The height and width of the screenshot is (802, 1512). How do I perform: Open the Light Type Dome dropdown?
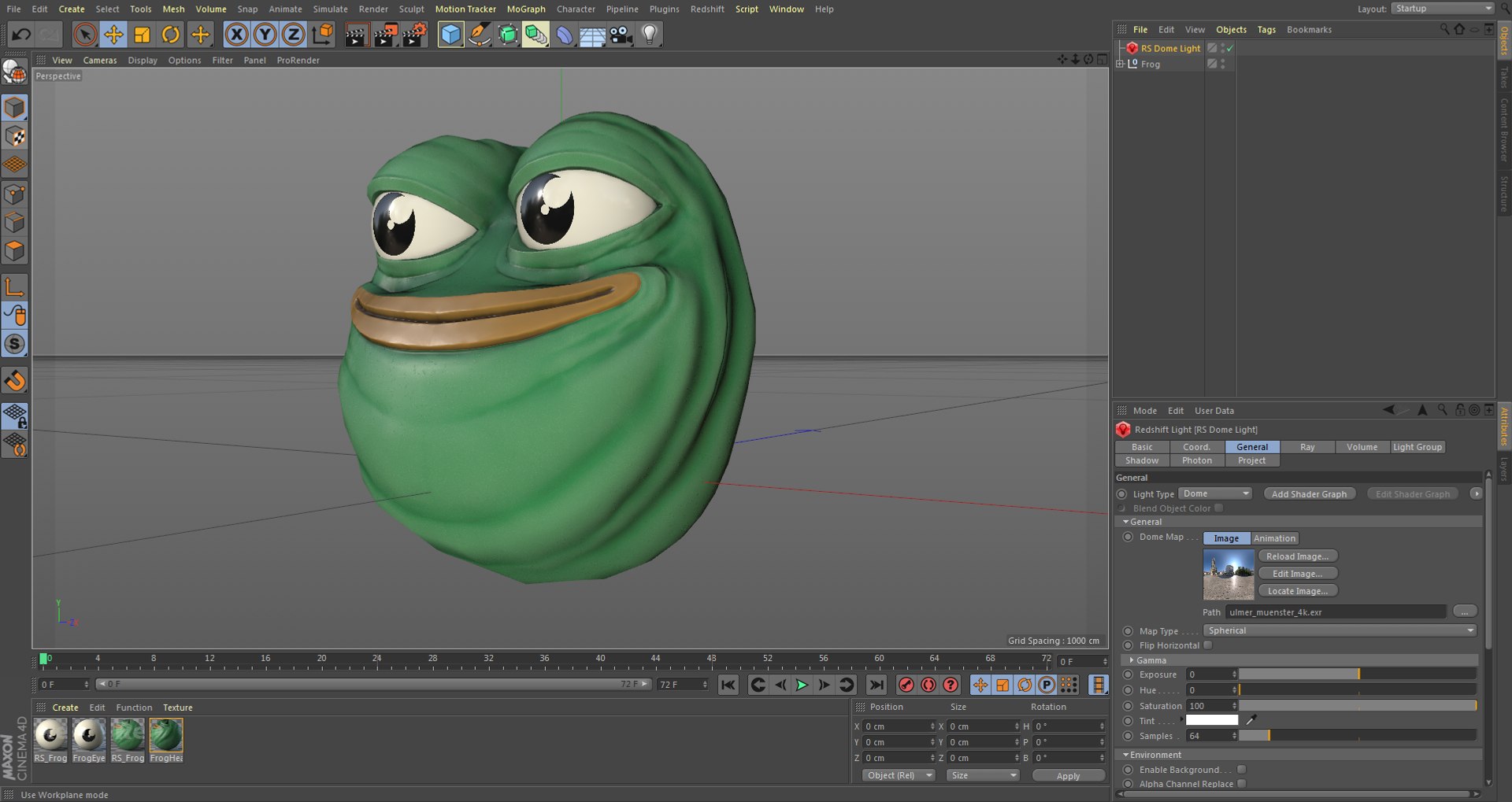(x=1215, y=494)
